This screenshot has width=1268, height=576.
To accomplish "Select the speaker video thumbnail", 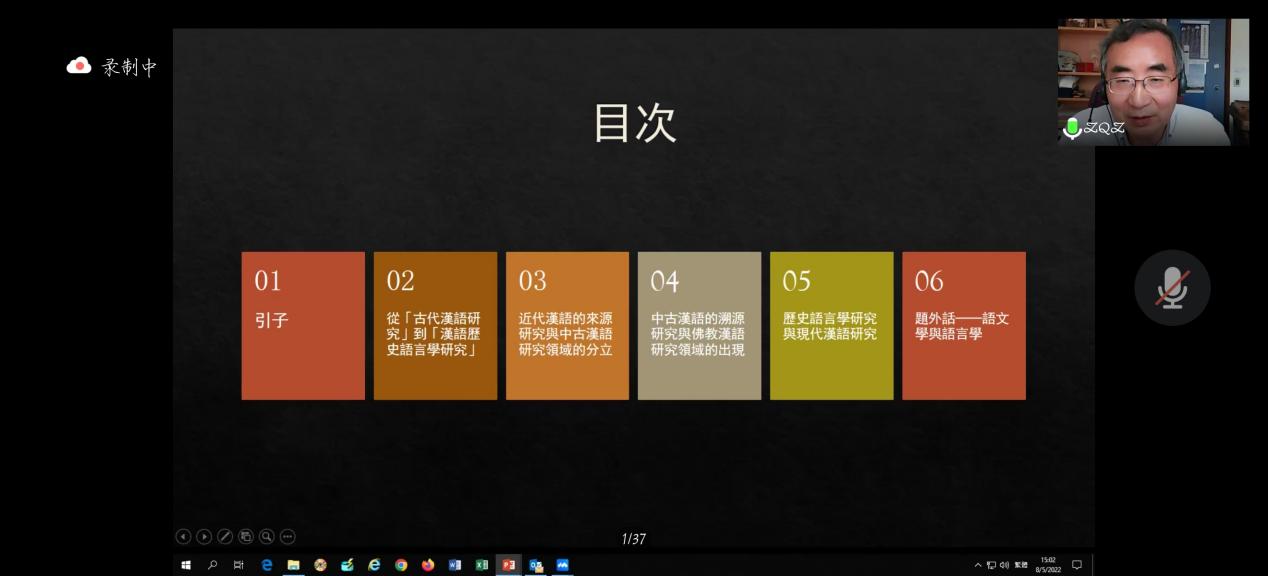I will 1152,82.
